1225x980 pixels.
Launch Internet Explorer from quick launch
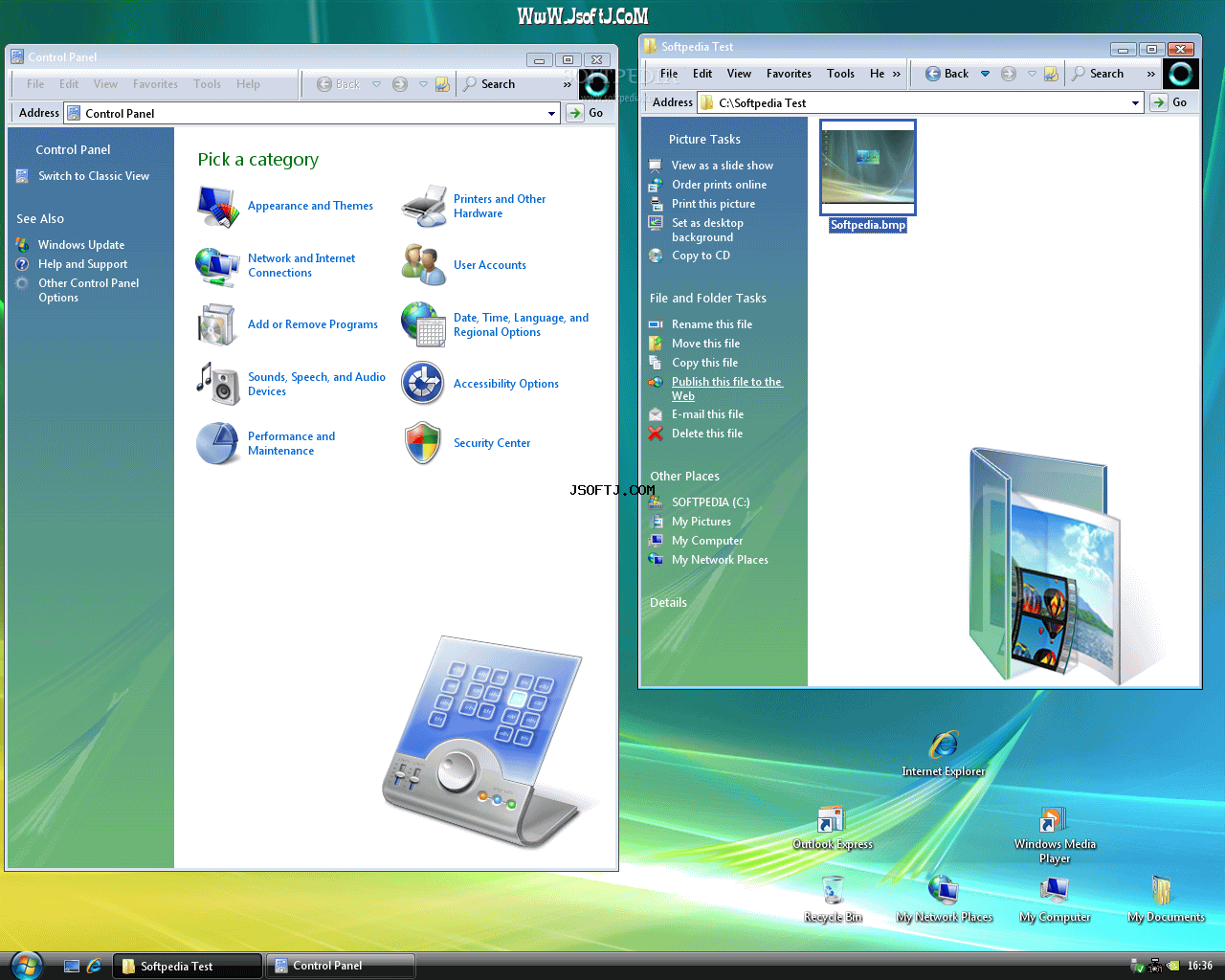(x=95, y=967)
